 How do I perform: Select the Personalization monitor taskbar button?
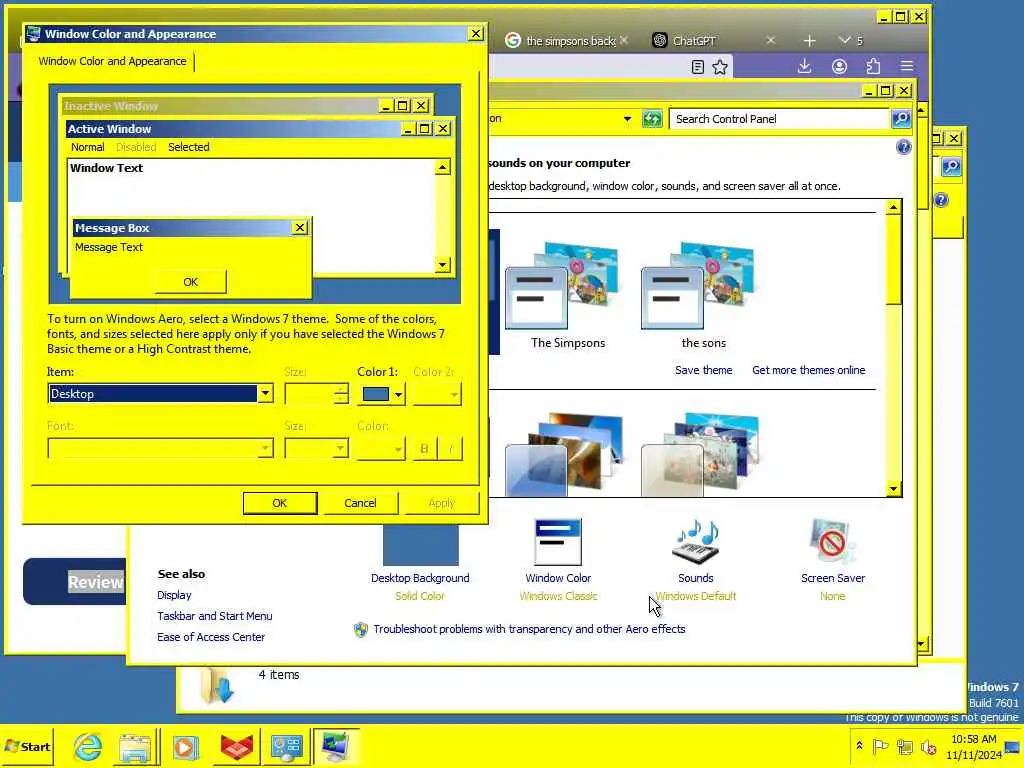336,746
